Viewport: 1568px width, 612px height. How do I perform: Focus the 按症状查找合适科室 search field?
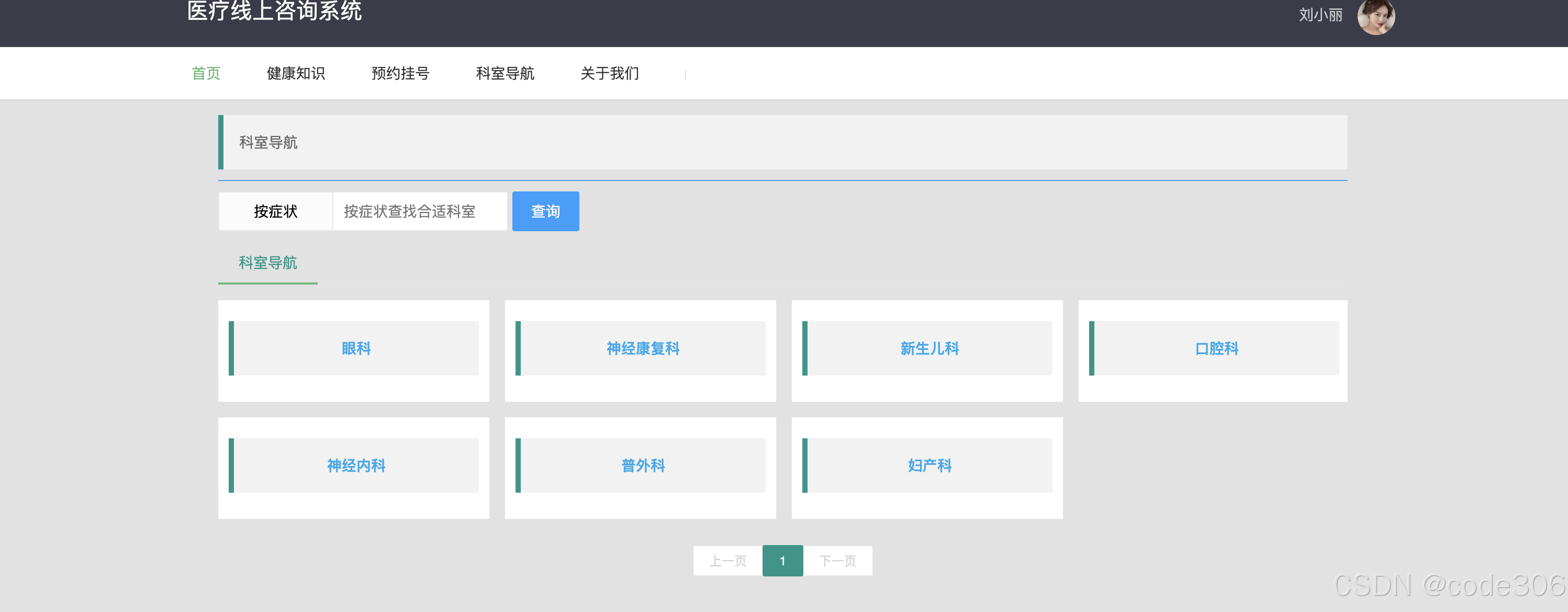click(x=419, y=211)
